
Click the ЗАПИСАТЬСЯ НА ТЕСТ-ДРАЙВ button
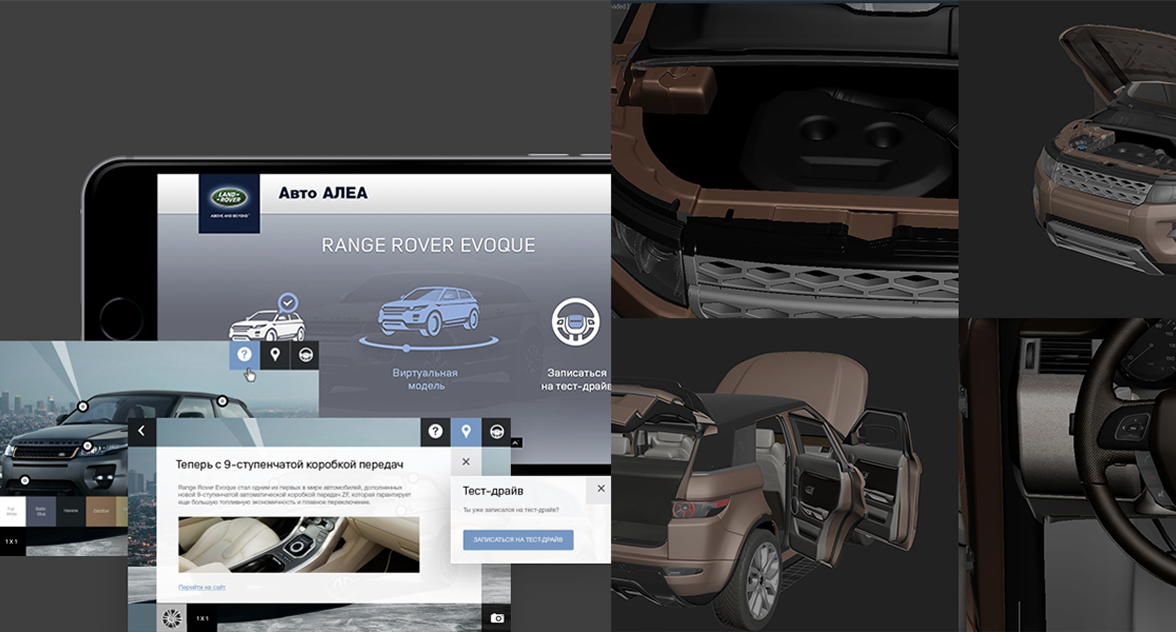[x=518, y=540]
